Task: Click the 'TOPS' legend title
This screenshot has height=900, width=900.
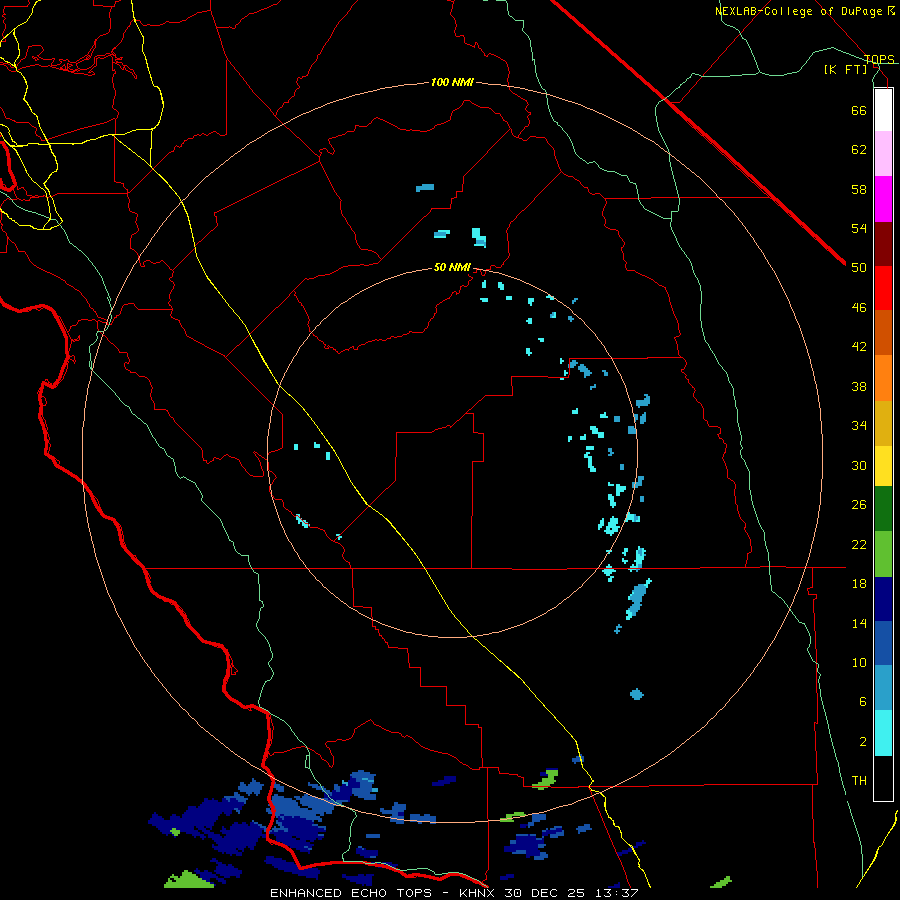Action: coord(879,59)
